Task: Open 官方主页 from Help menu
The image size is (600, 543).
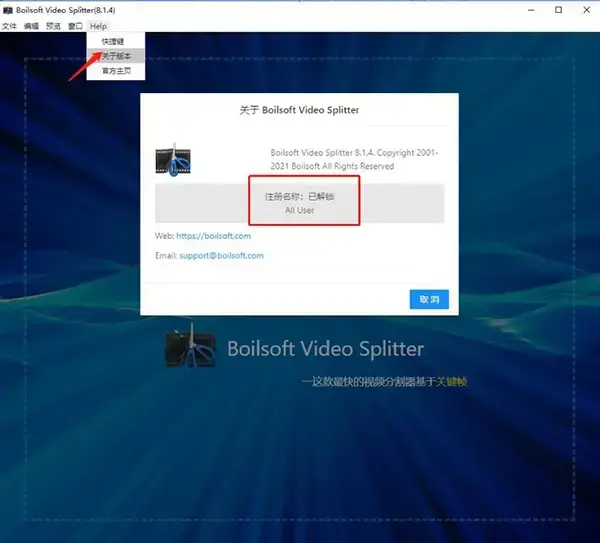Action: click(x=116, y=71)
